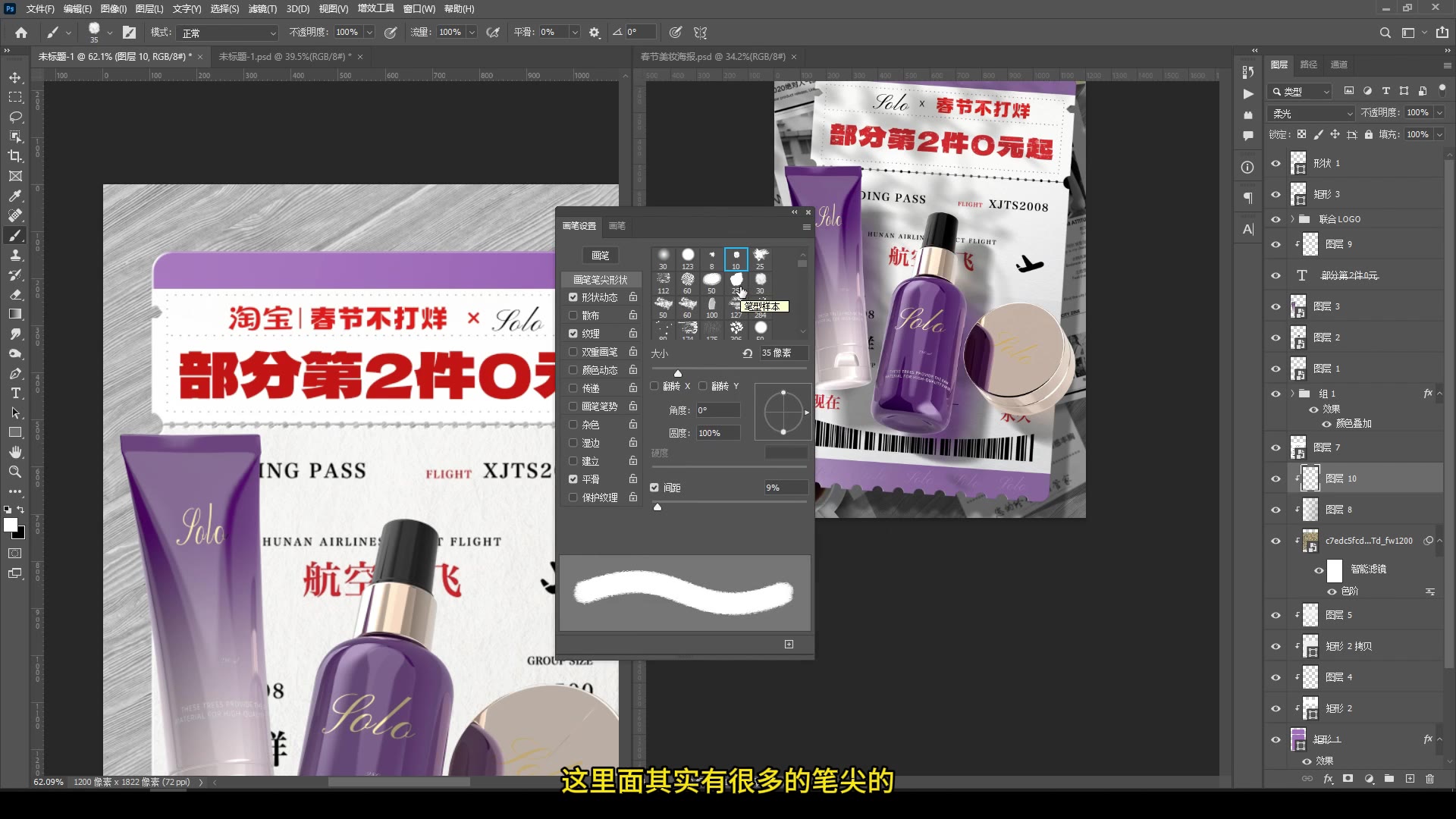Screen dimensions: 1456x819
Task: Select the Eyedropper tool
Action: click(15, 196)
